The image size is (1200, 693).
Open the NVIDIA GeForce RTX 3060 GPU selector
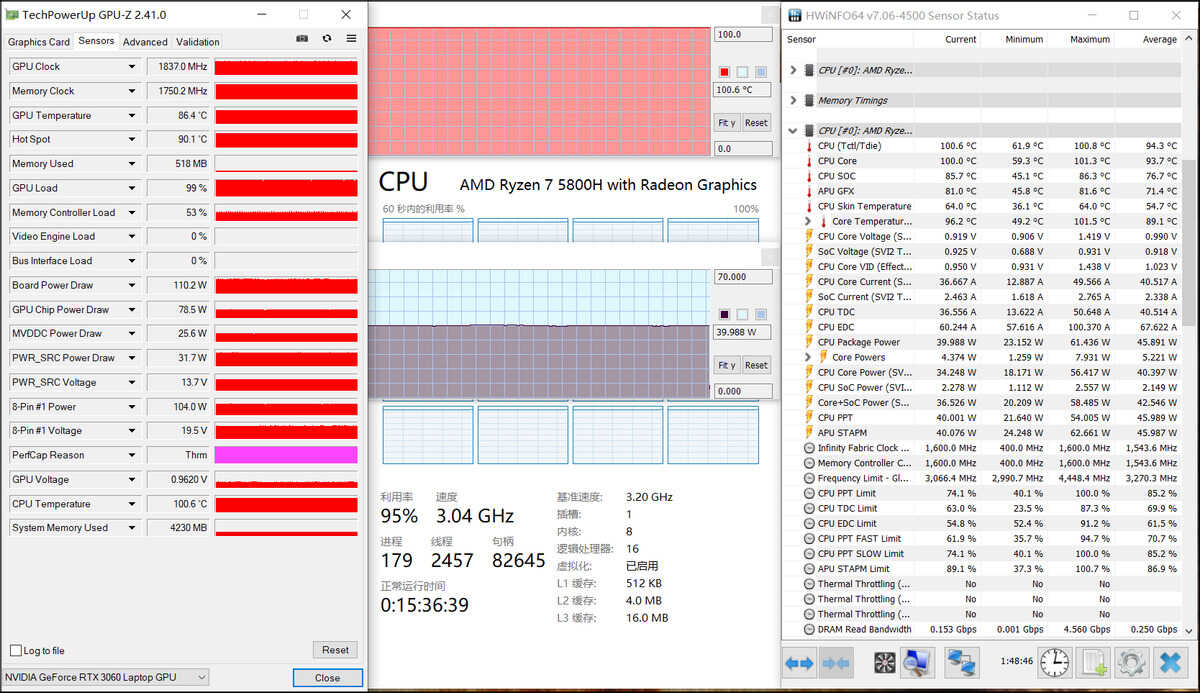click(106, 677)
